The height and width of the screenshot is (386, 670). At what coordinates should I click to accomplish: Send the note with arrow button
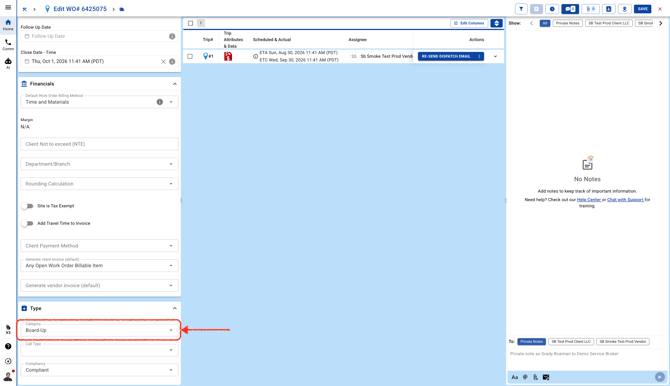click(x=660, y=377)
